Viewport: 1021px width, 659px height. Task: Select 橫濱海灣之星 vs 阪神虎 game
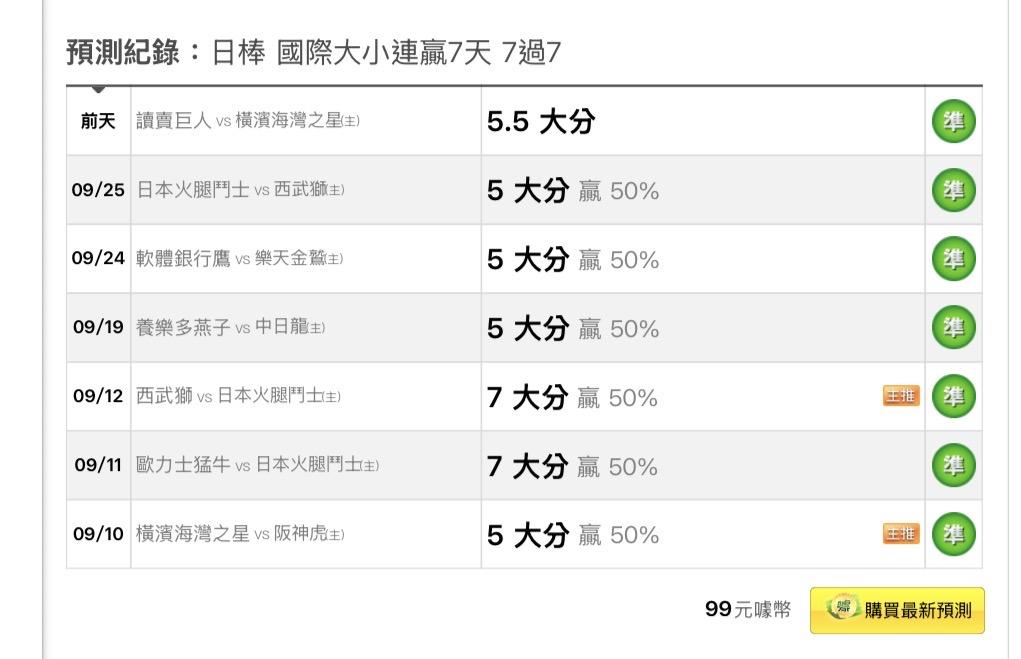point(240,534)
